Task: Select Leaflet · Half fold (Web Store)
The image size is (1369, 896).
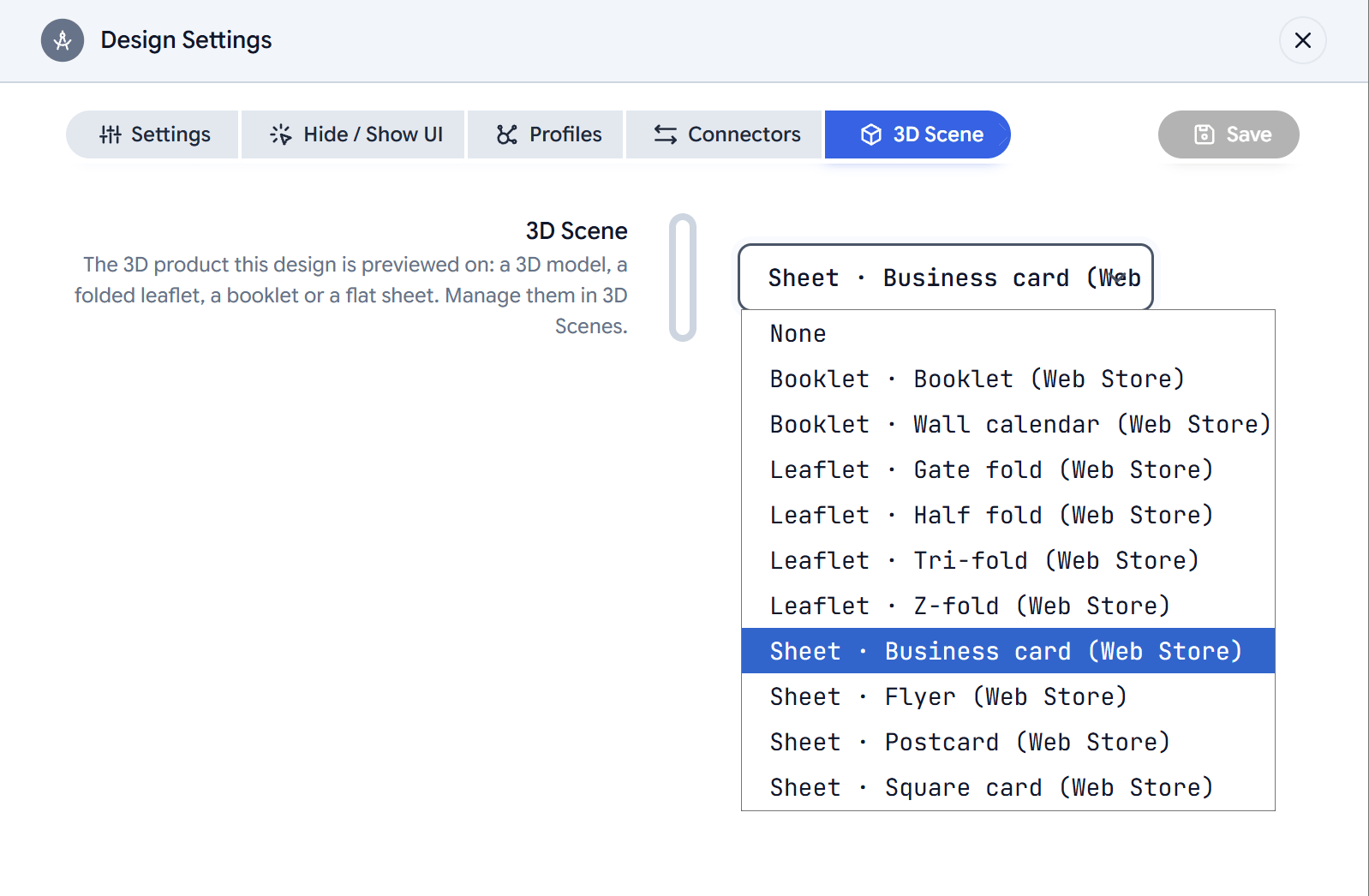Action: pyautogui.click(x=1008, y=515)
